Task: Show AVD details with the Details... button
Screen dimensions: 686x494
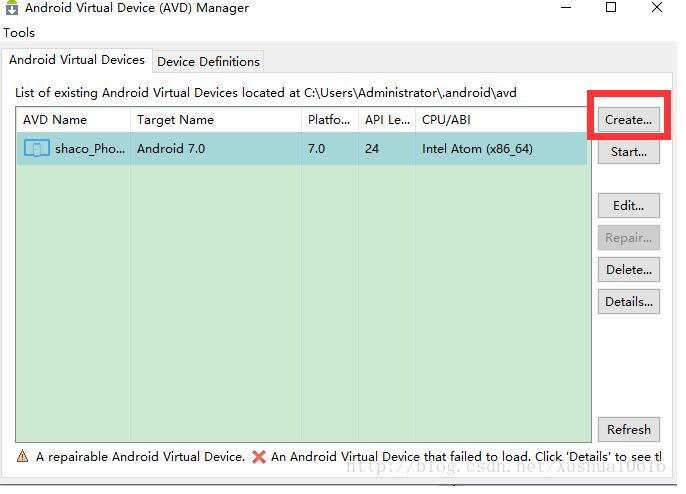Action: pos(629,302)
